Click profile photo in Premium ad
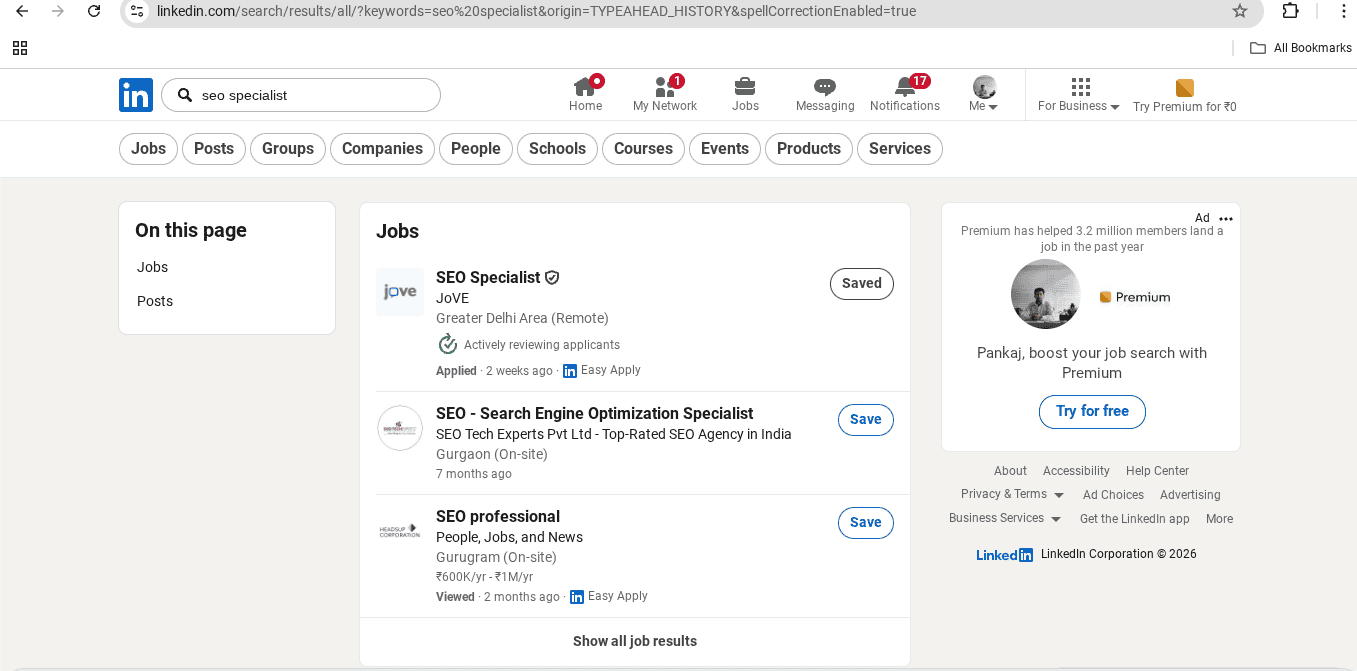The width and height of the screenshot is (1357, 671). click(1045, 294)
